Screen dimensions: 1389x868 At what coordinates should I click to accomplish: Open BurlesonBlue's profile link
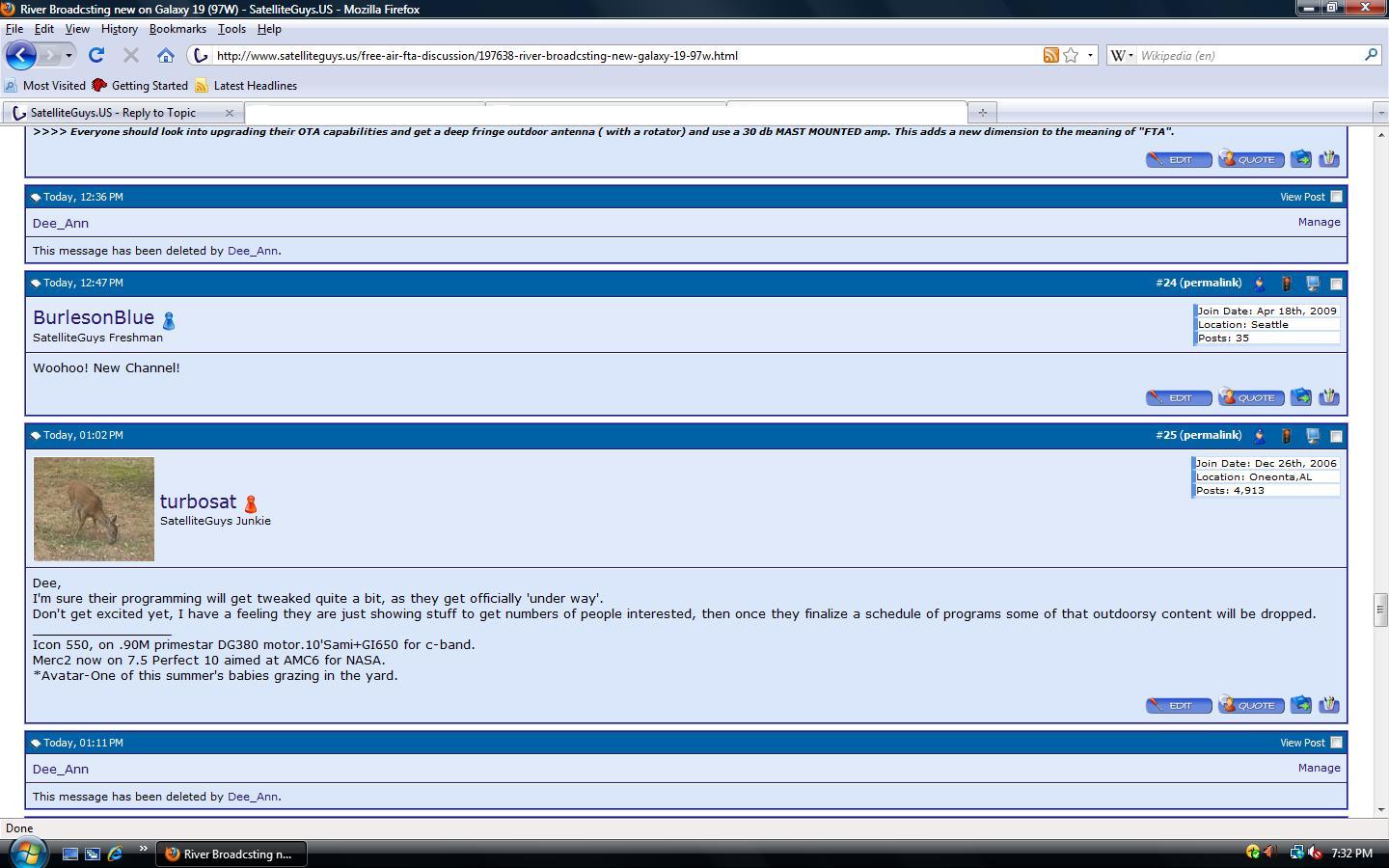[94, 317]
